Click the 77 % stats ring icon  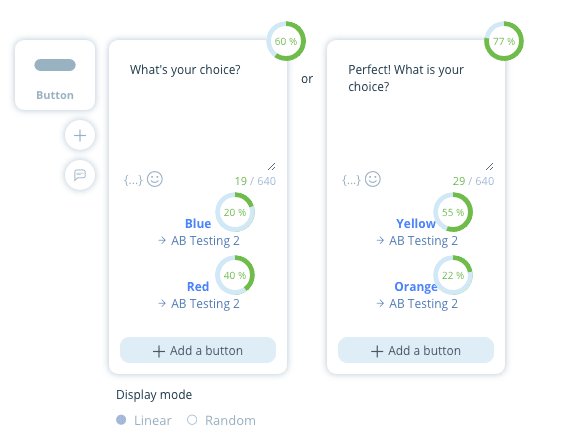click(504, 41)
